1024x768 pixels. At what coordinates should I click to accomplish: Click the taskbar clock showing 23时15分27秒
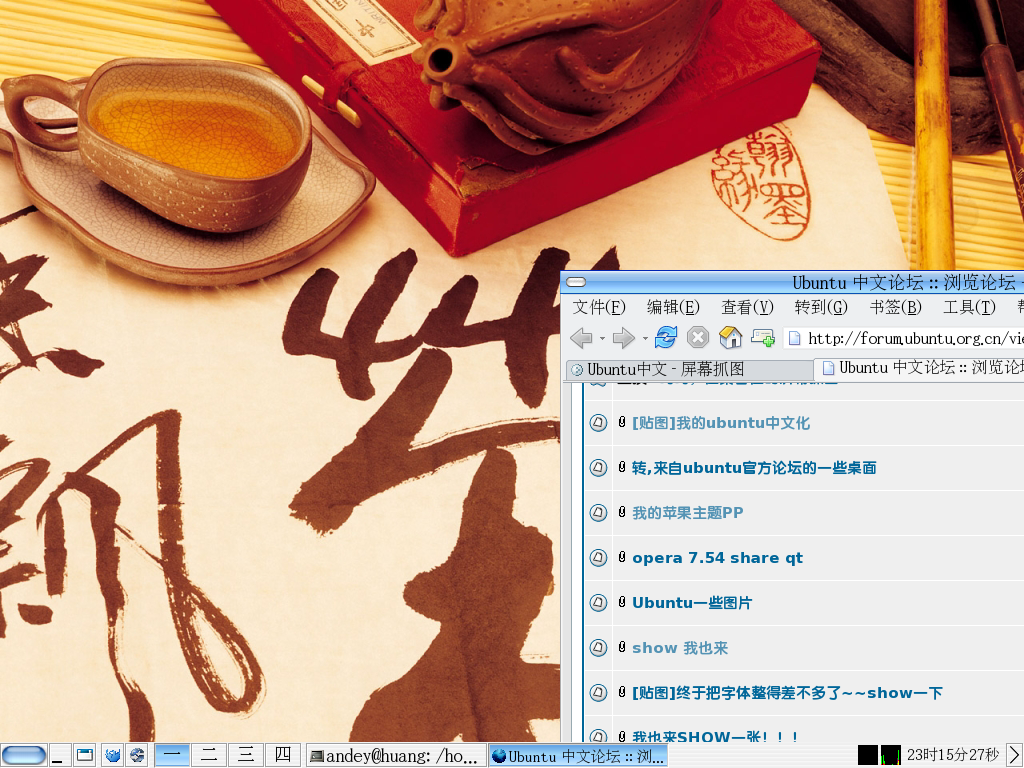[953, 756]
